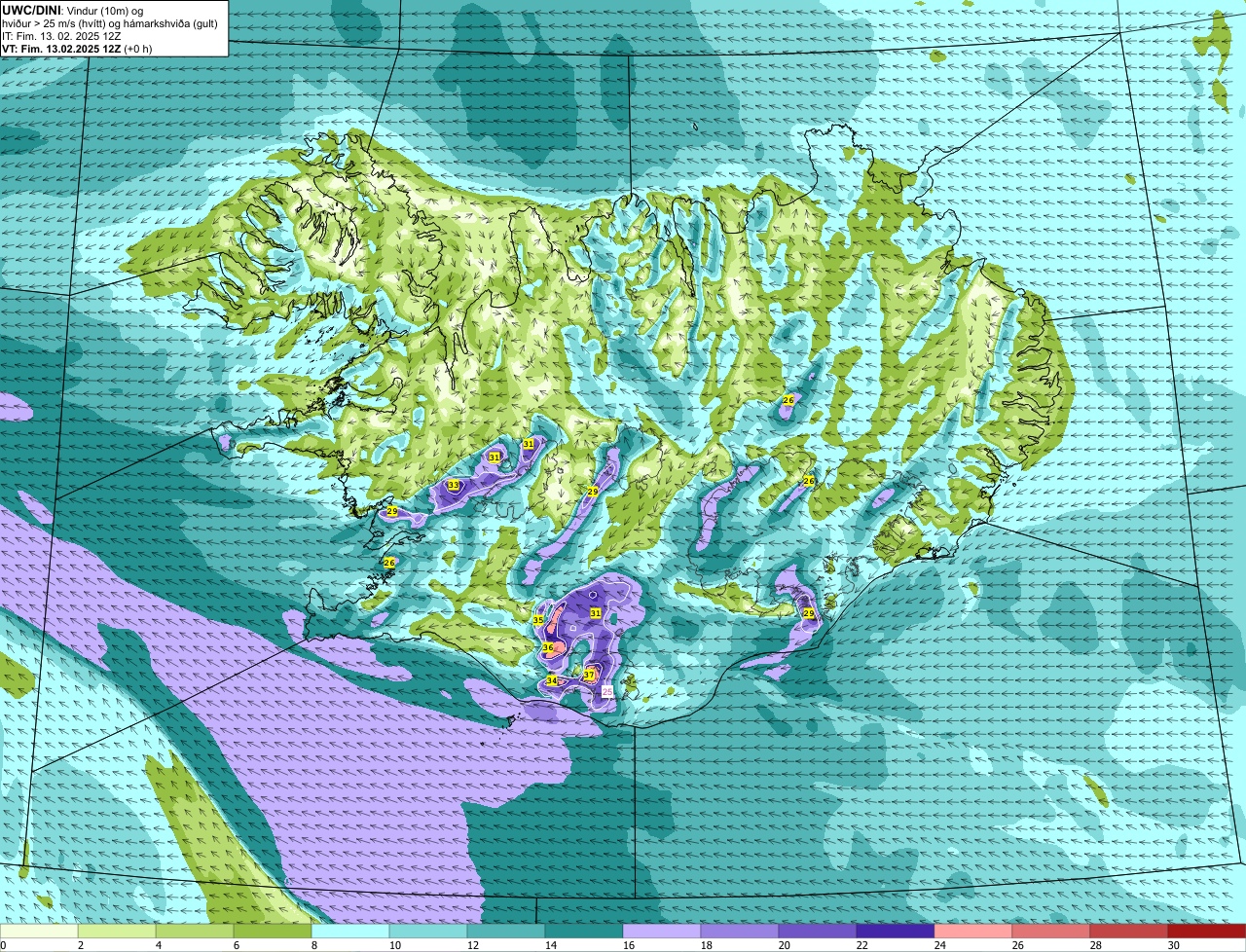The height and width of the screenshot is (952, 1246).
Task: Click the 4–6 m/s light green legend swatch
Action: (195, 932)
